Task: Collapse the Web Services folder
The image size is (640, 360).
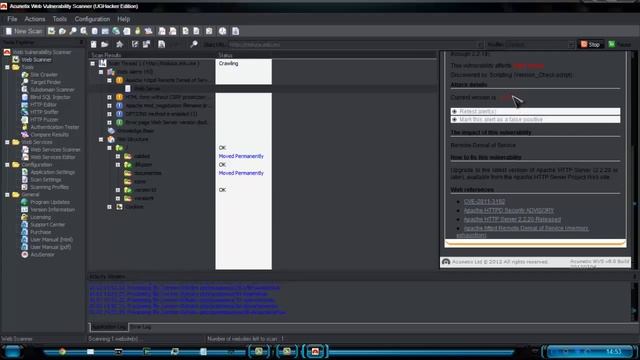Action: (7, 142)
